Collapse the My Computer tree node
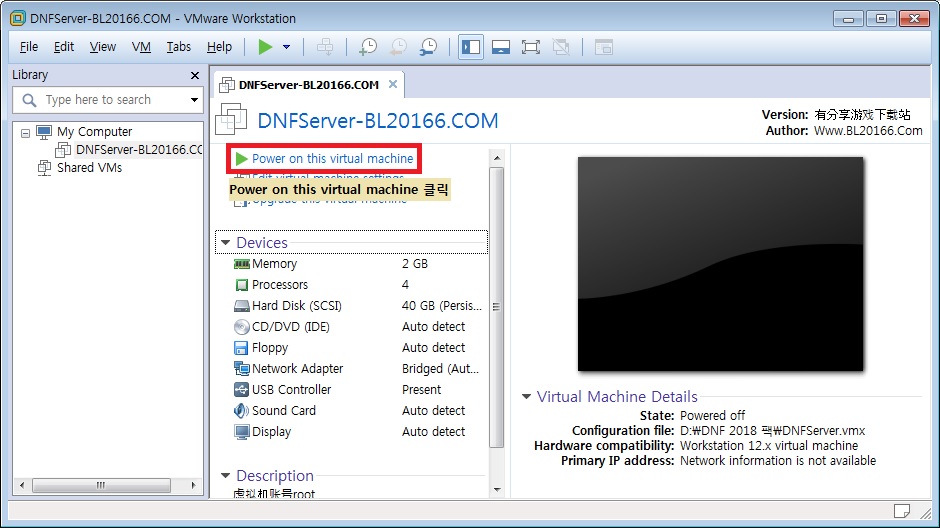This screenshot has width=940, height=528. 25,132
